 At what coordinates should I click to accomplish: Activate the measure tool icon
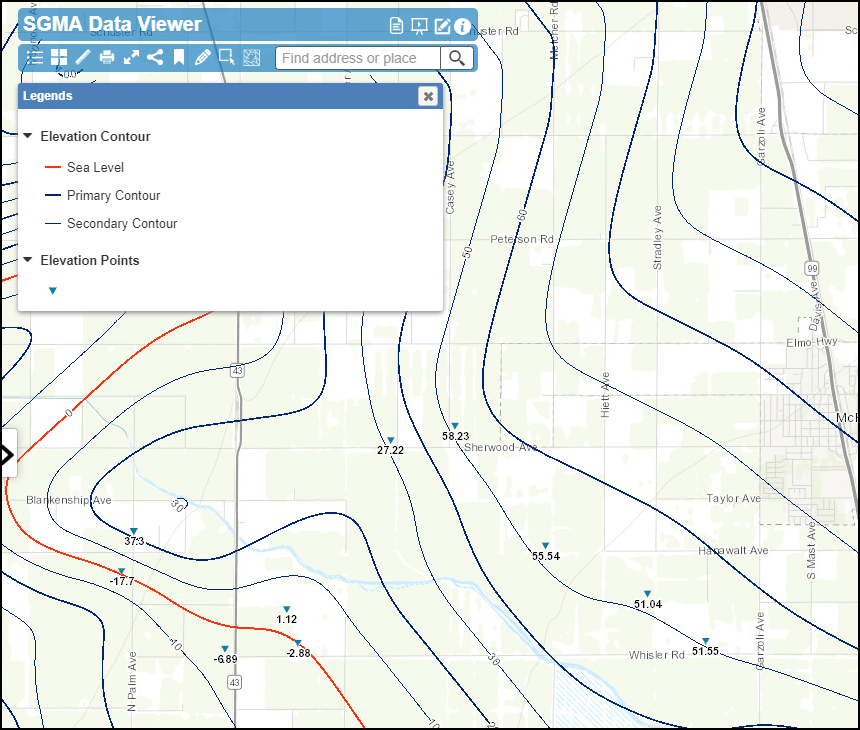(82, 57)
